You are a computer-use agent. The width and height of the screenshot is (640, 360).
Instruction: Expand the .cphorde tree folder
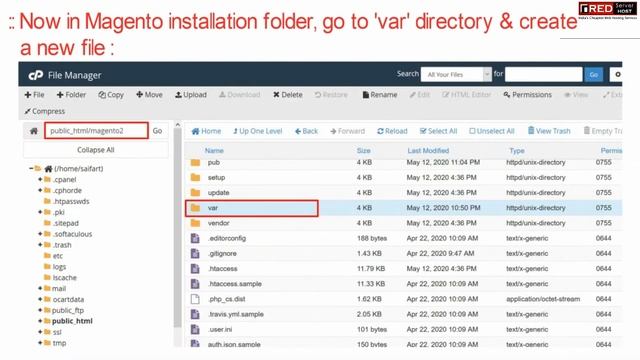pyautogui.click(x=40, y=190)
